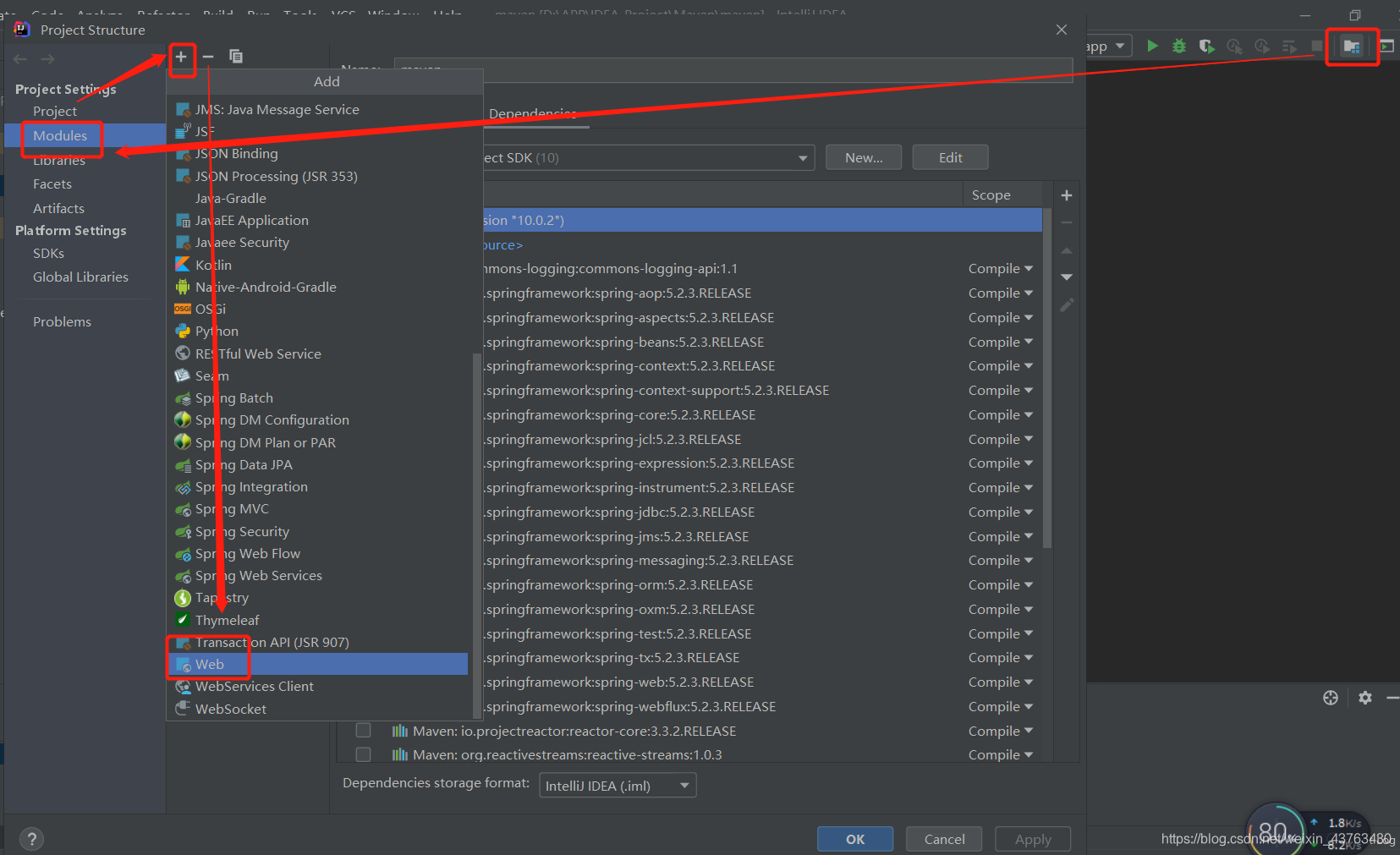Viewport: 1400px width, 855px height.
Task: Open scope dropdown for spring-beans
Action: [1001, 343]
